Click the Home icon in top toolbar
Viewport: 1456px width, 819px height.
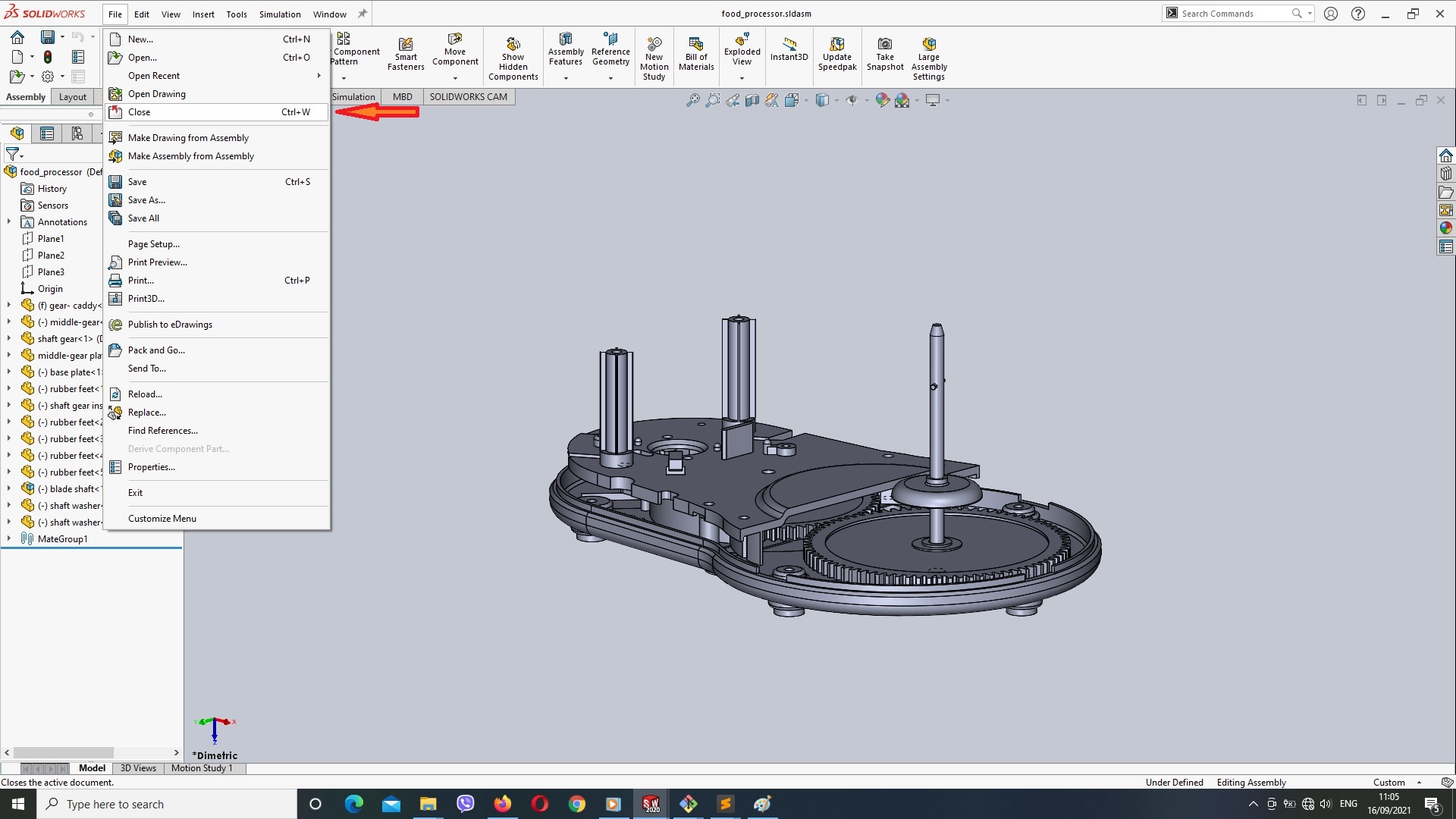[17, 37]
